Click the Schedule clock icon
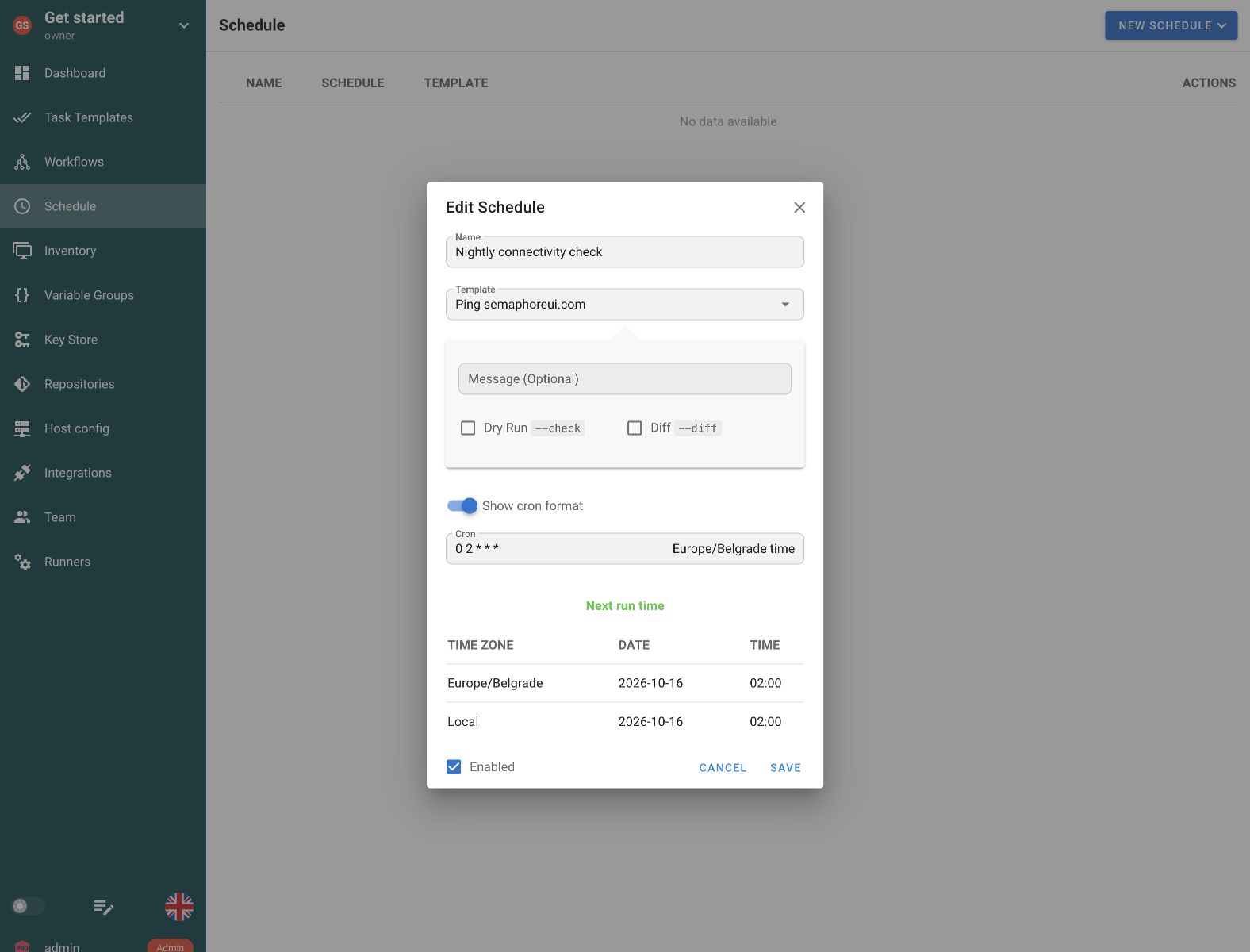The width and height of the screenshot is (1250, 952). (22, 206)
